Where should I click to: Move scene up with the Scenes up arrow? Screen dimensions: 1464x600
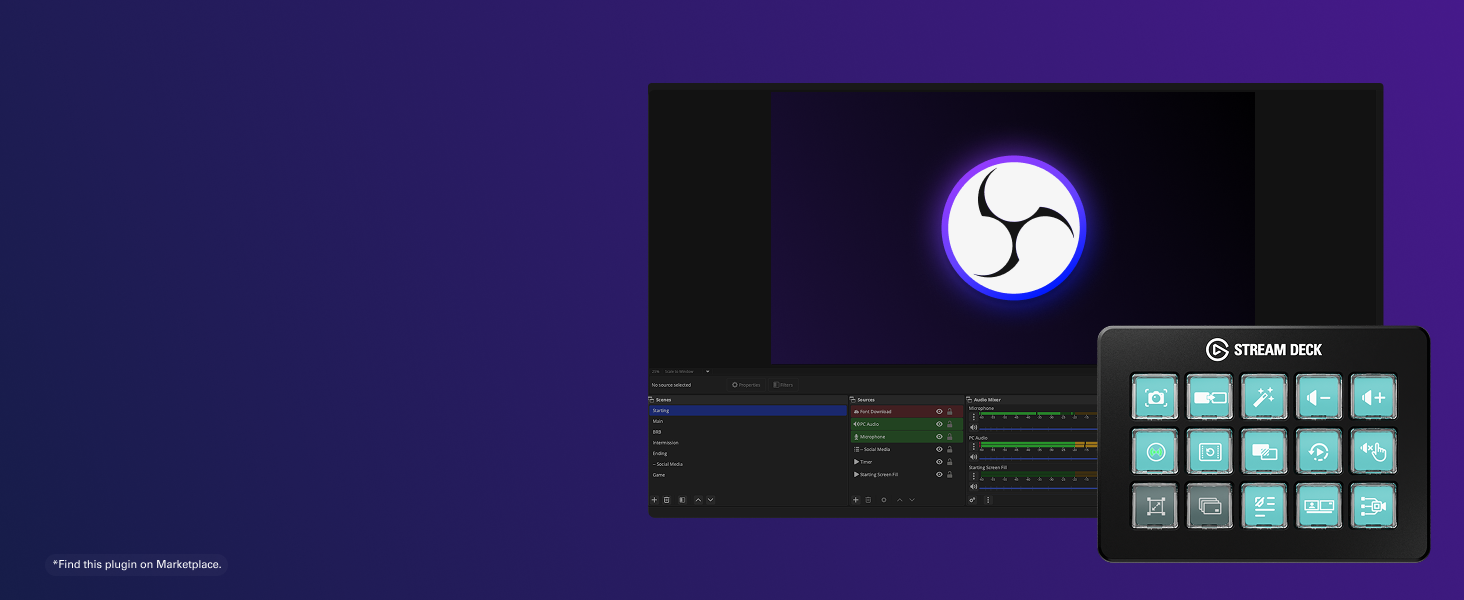click(698, 499)
